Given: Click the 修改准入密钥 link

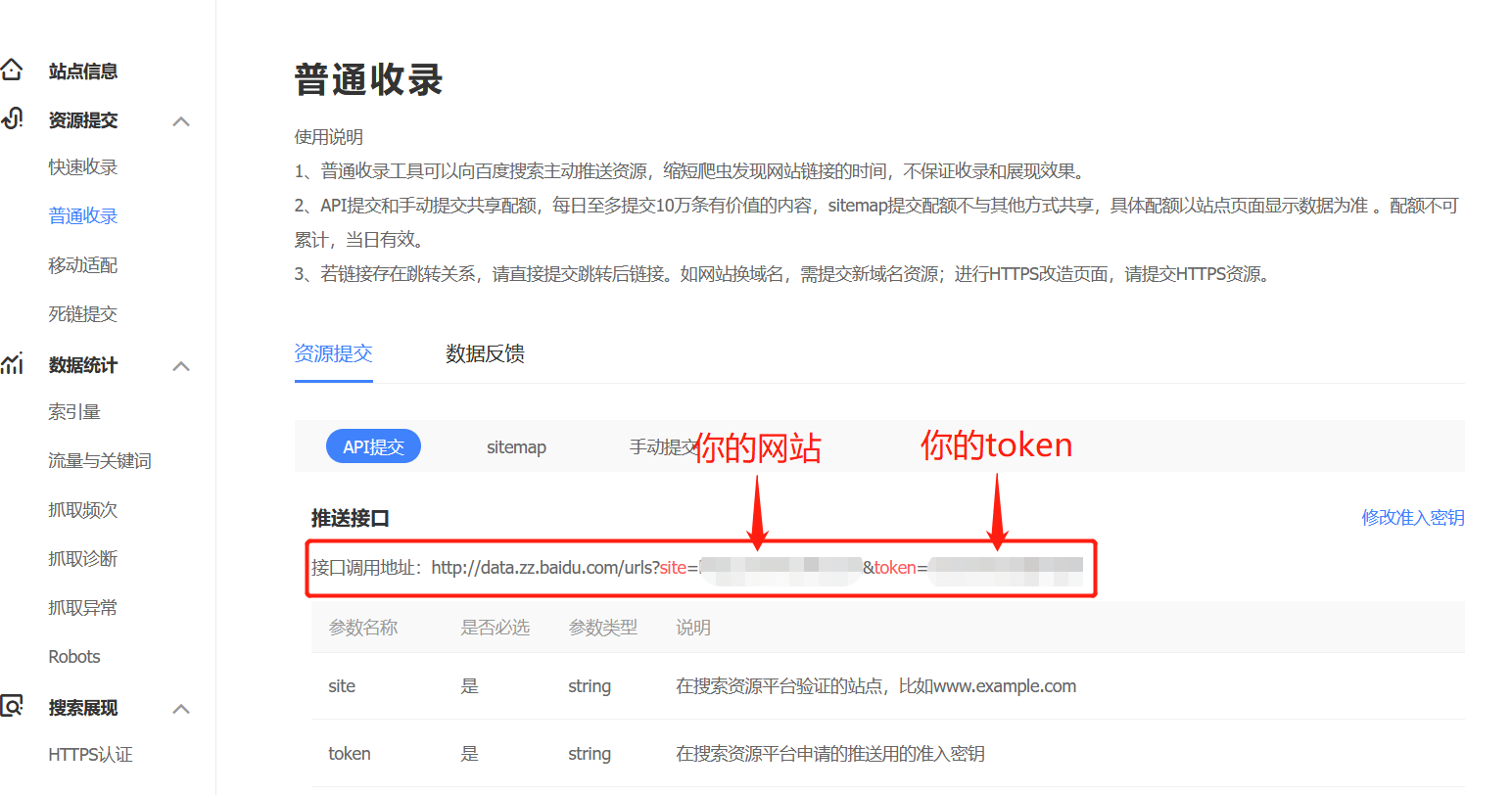Looking at the screenshot, I should tap(1413, 518).
